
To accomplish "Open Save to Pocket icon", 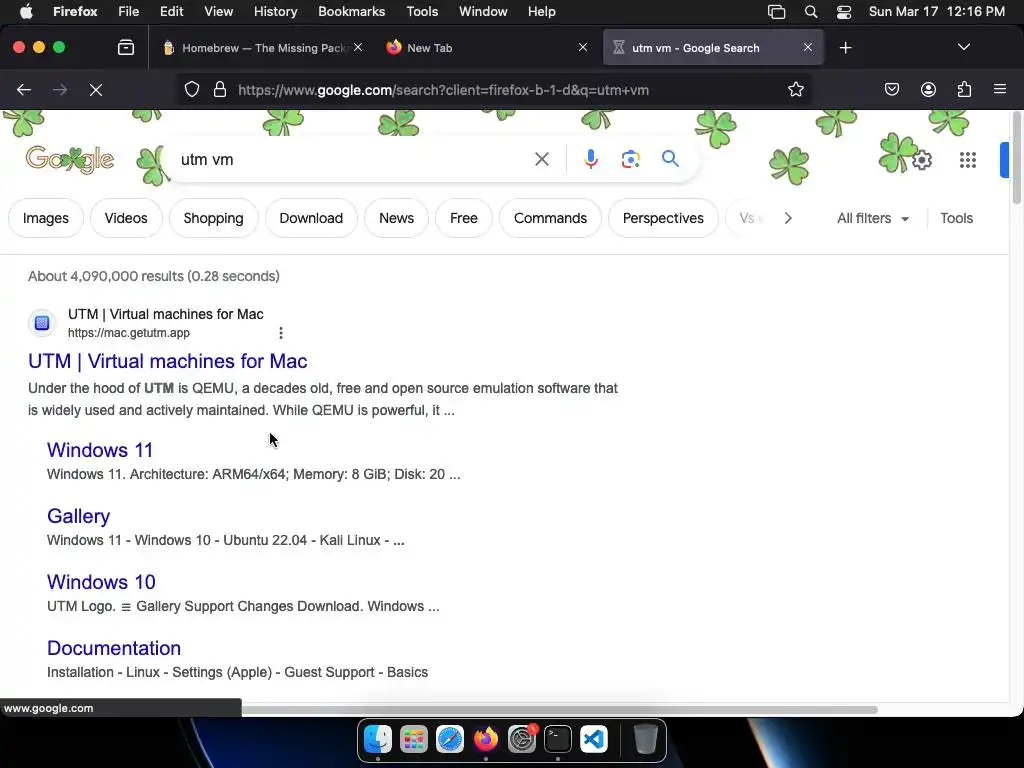I will (891, 89).
